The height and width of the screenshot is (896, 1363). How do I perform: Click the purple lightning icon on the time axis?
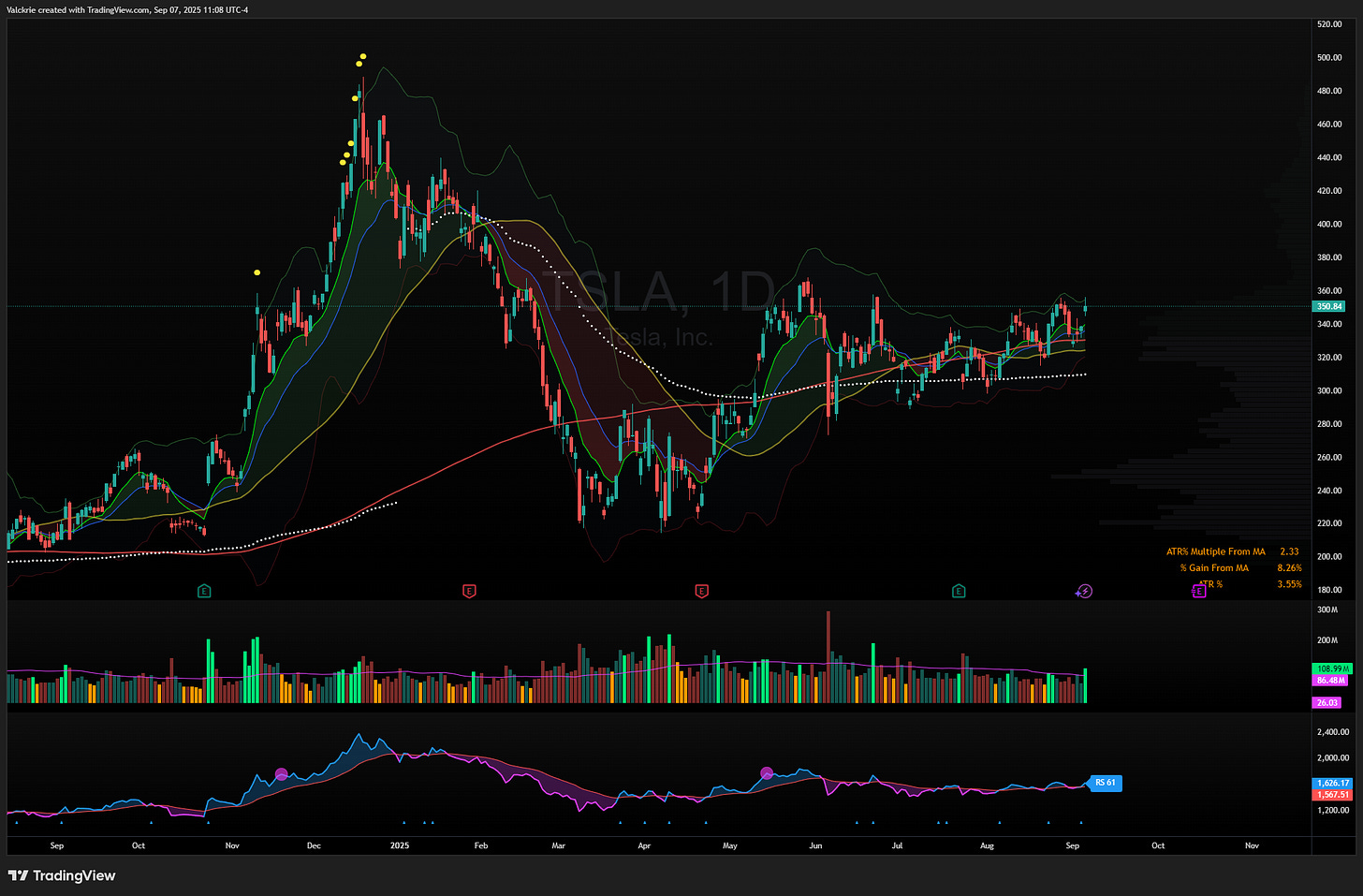tap(1084, 591)
